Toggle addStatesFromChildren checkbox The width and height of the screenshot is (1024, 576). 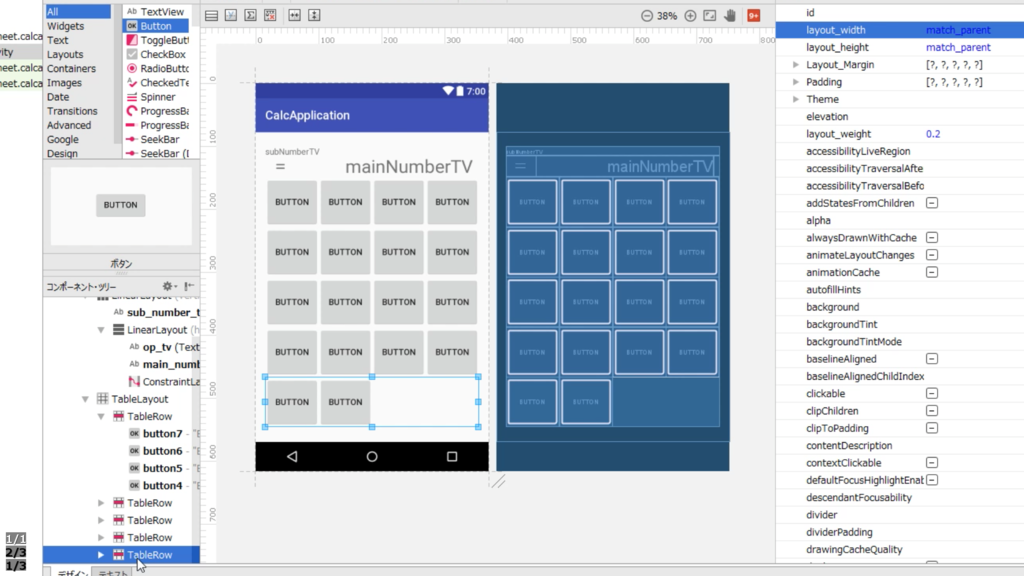point(932,203)
